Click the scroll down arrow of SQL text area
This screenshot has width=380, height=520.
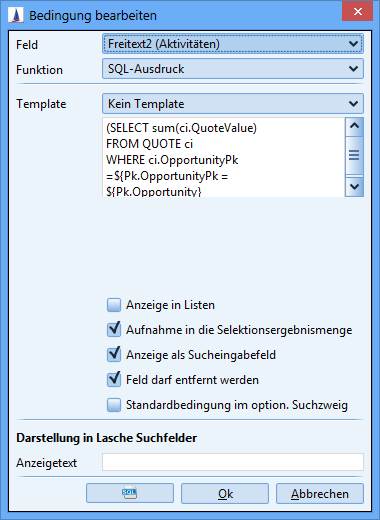pos(354,187)
